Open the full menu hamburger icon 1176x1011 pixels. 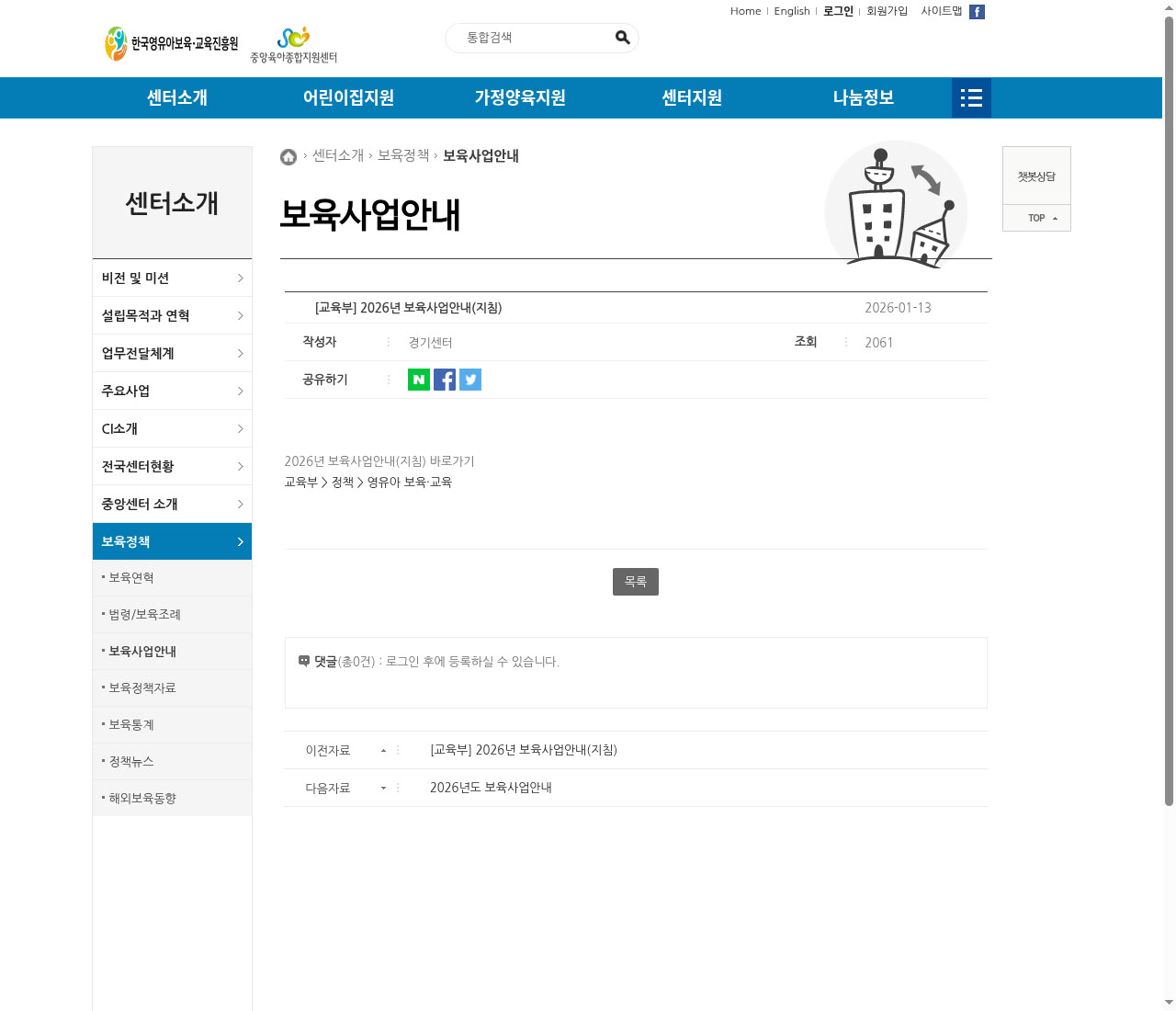click(x=971, y=97)
